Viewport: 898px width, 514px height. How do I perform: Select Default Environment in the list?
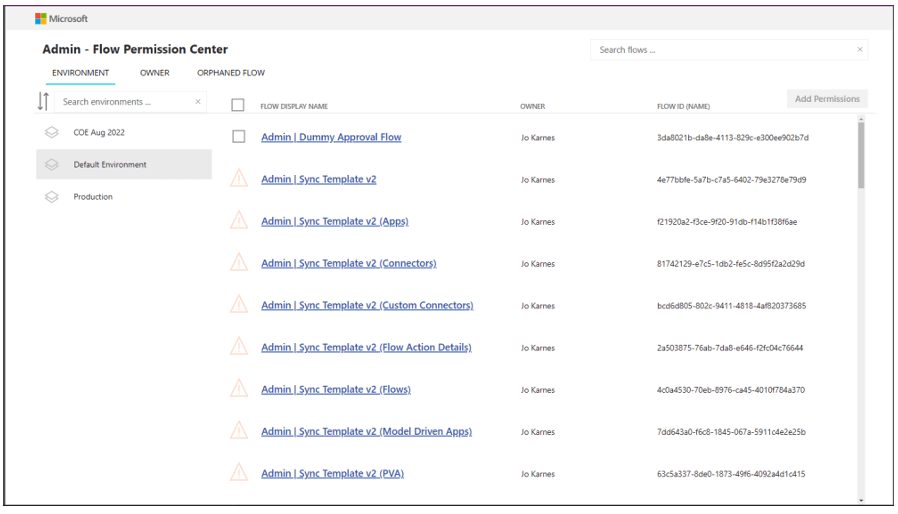110,165
